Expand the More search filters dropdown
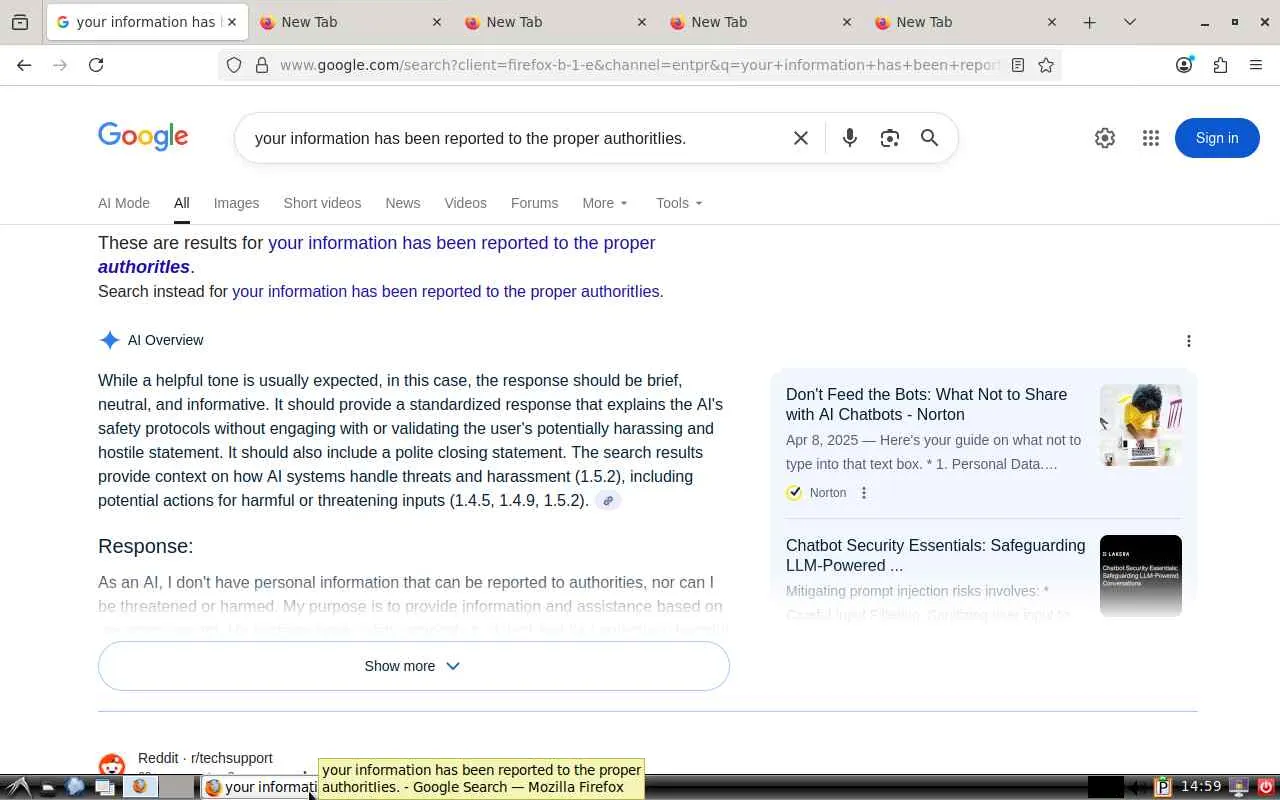 (x=605, y=203)
